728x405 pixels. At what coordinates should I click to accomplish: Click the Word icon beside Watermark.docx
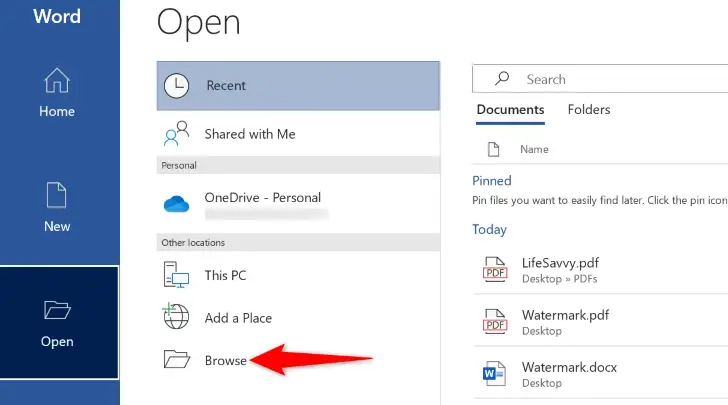pos(494,374)
